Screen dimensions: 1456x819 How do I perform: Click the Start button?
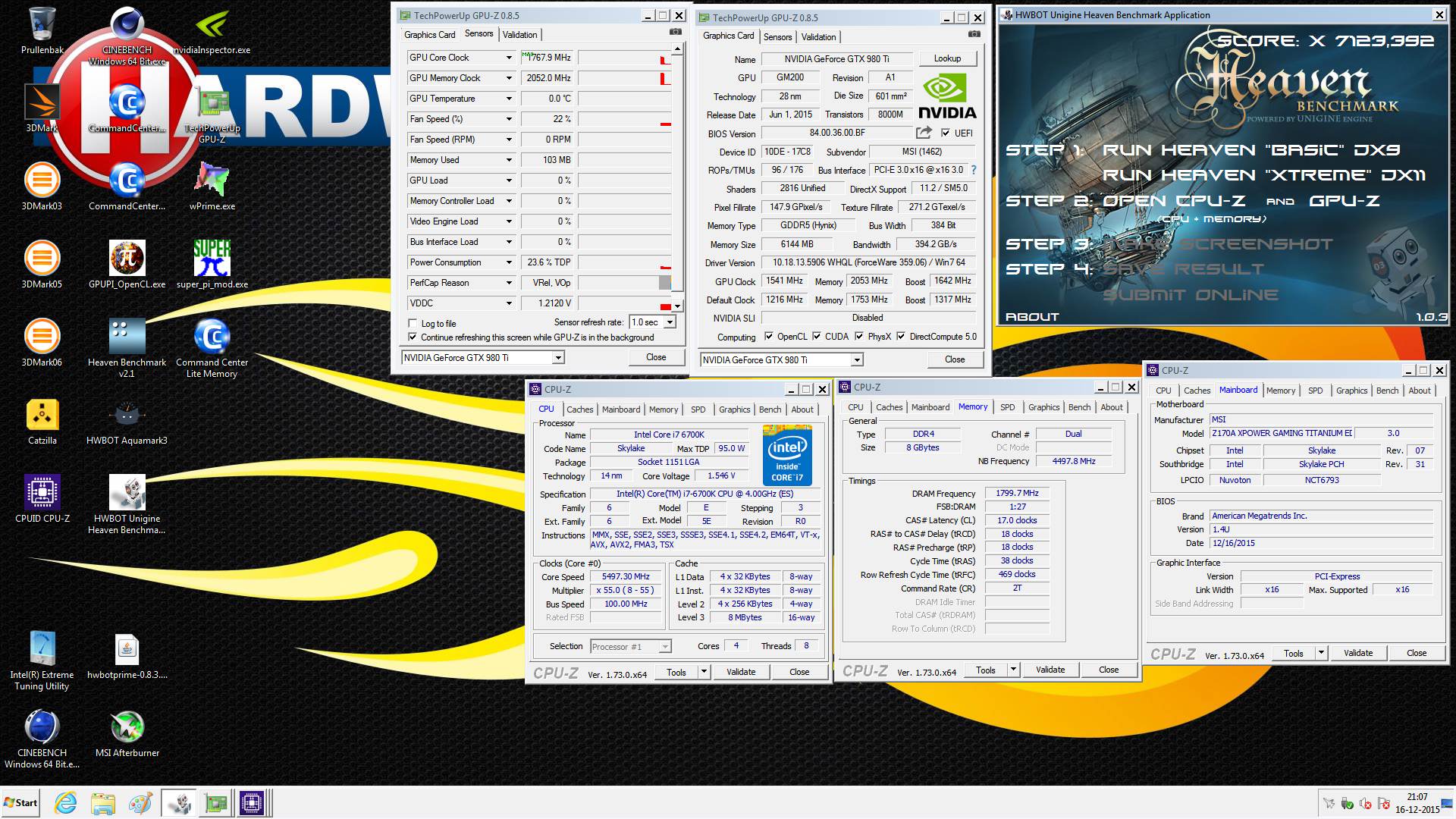pos(21,802)
